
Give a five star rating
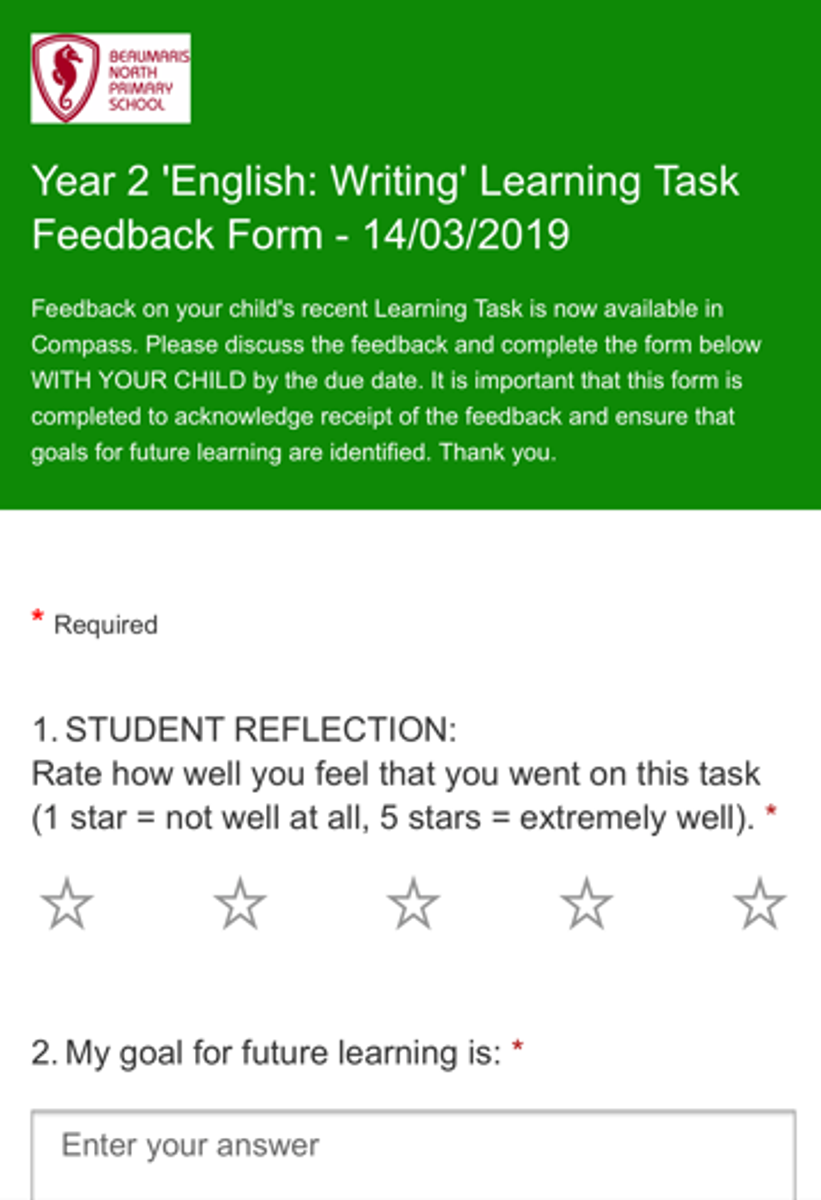[759, 905]
